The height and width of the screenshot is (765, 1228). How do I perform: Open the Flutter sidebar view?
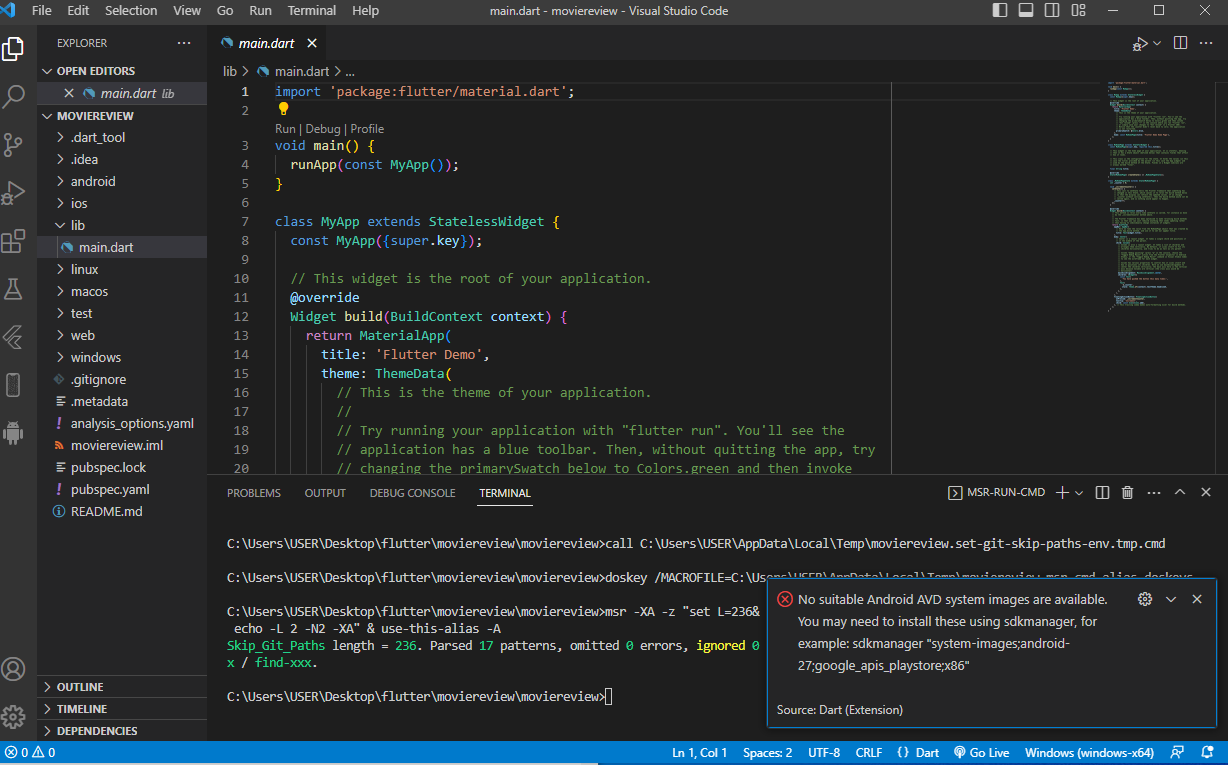tap(13, 337)
